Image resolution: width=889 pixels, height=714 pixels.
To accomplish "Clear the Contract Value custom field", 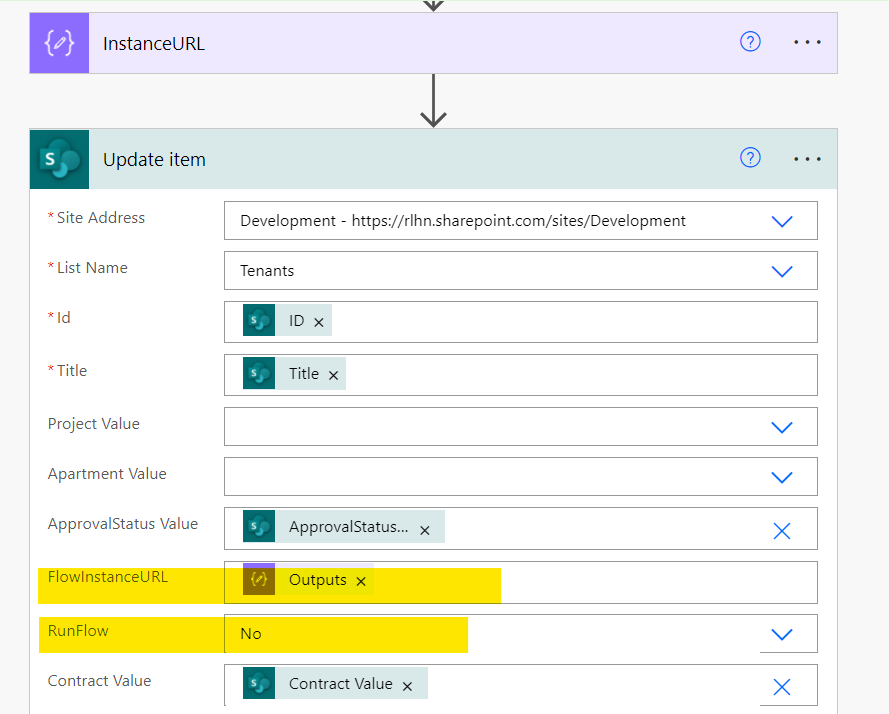I will (782, 686).
